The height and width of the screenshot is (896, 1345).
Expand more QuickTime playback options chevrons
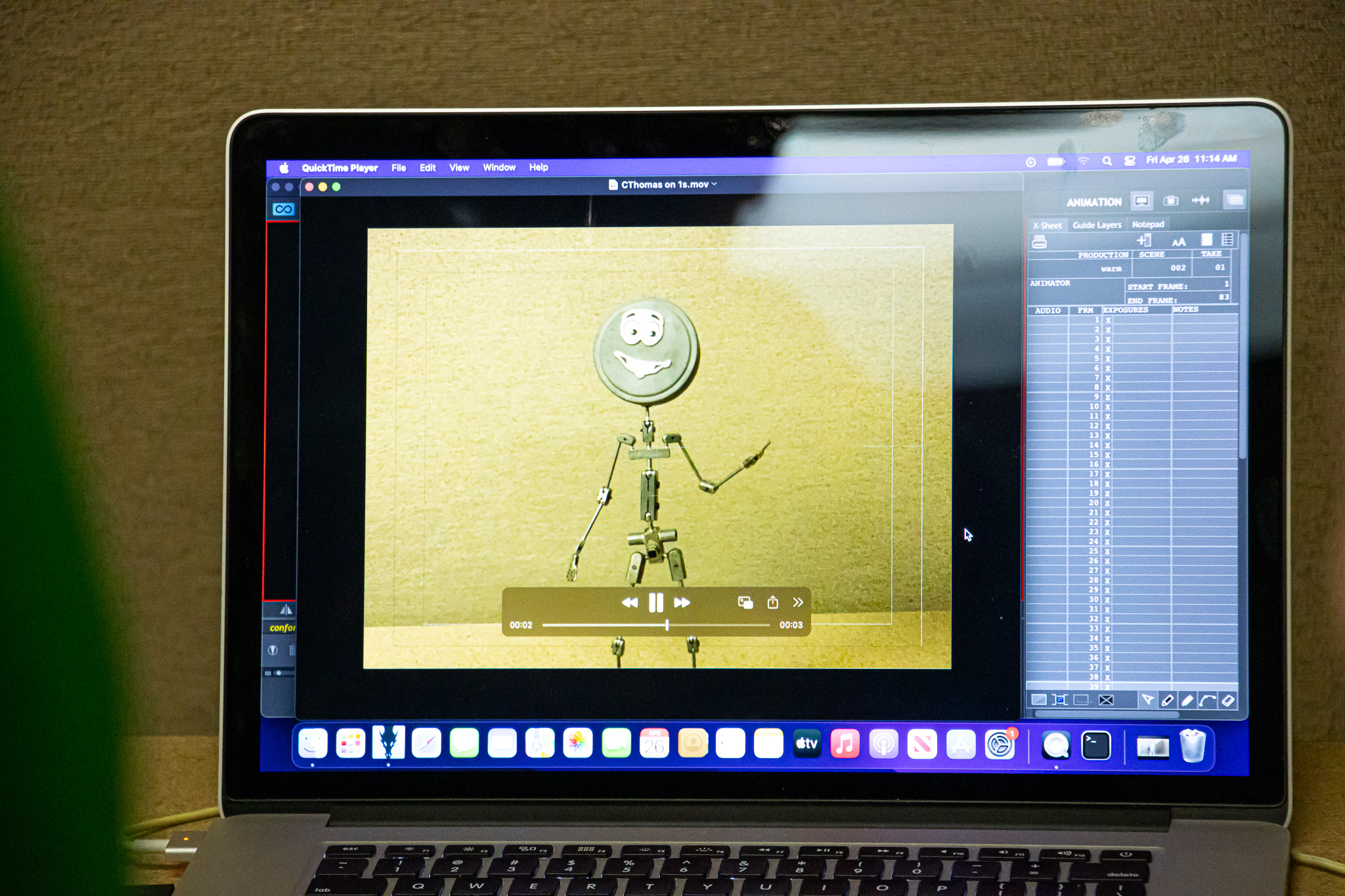(x=797, y=603)
